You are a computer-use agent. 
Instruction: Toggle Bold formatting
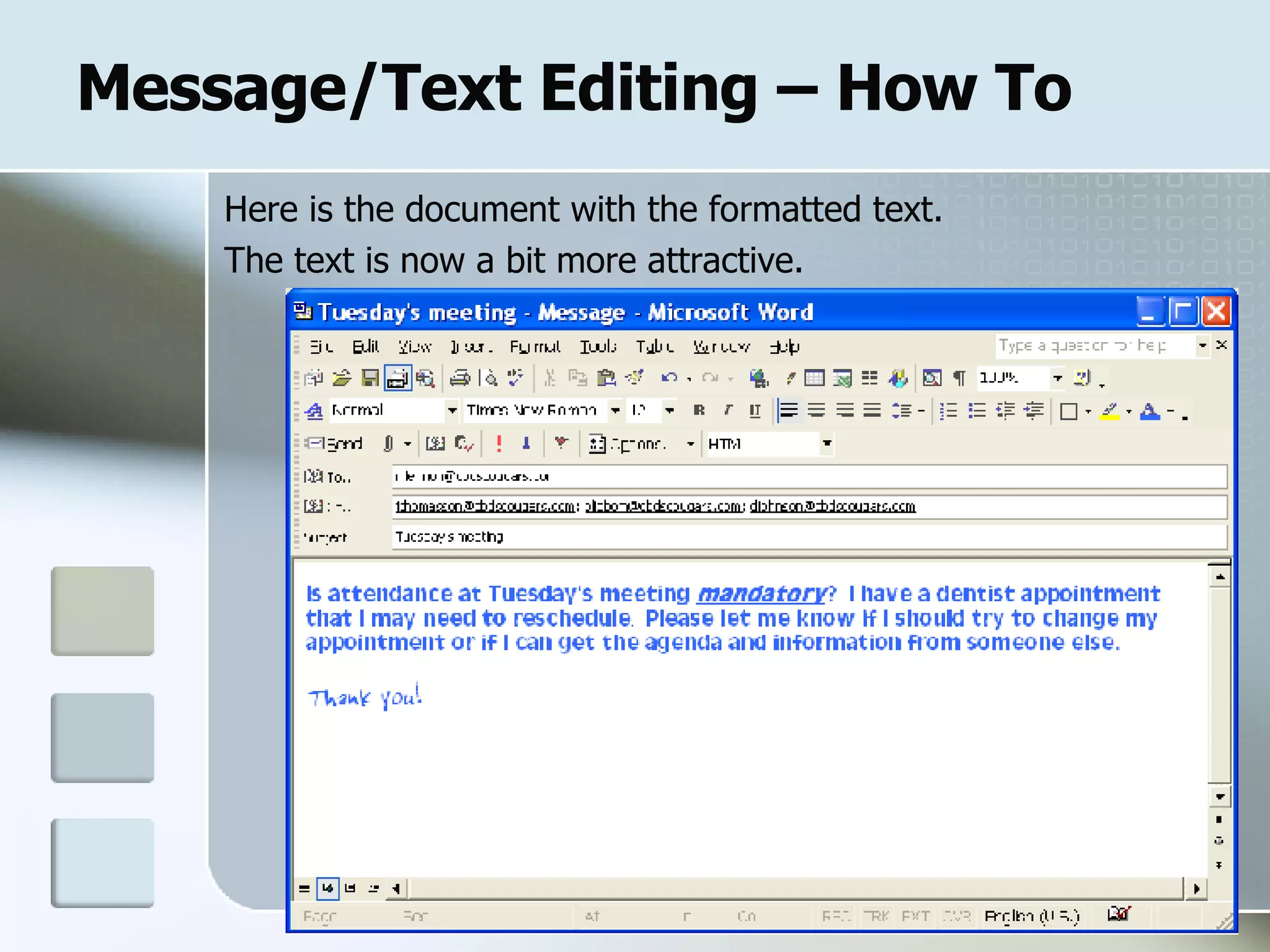pyautogui.click(x=699, y=410)
